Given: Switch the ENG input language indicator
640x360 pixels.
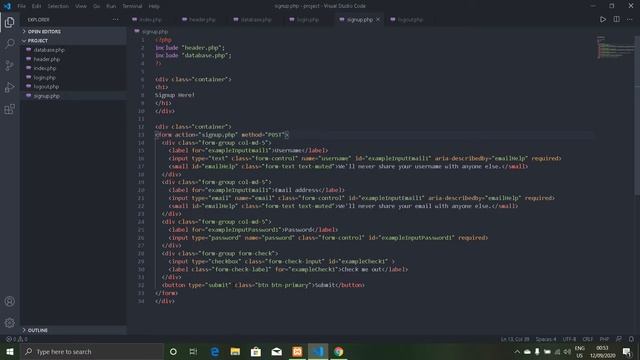Looking at the screenshot, I should pos(579,351).
